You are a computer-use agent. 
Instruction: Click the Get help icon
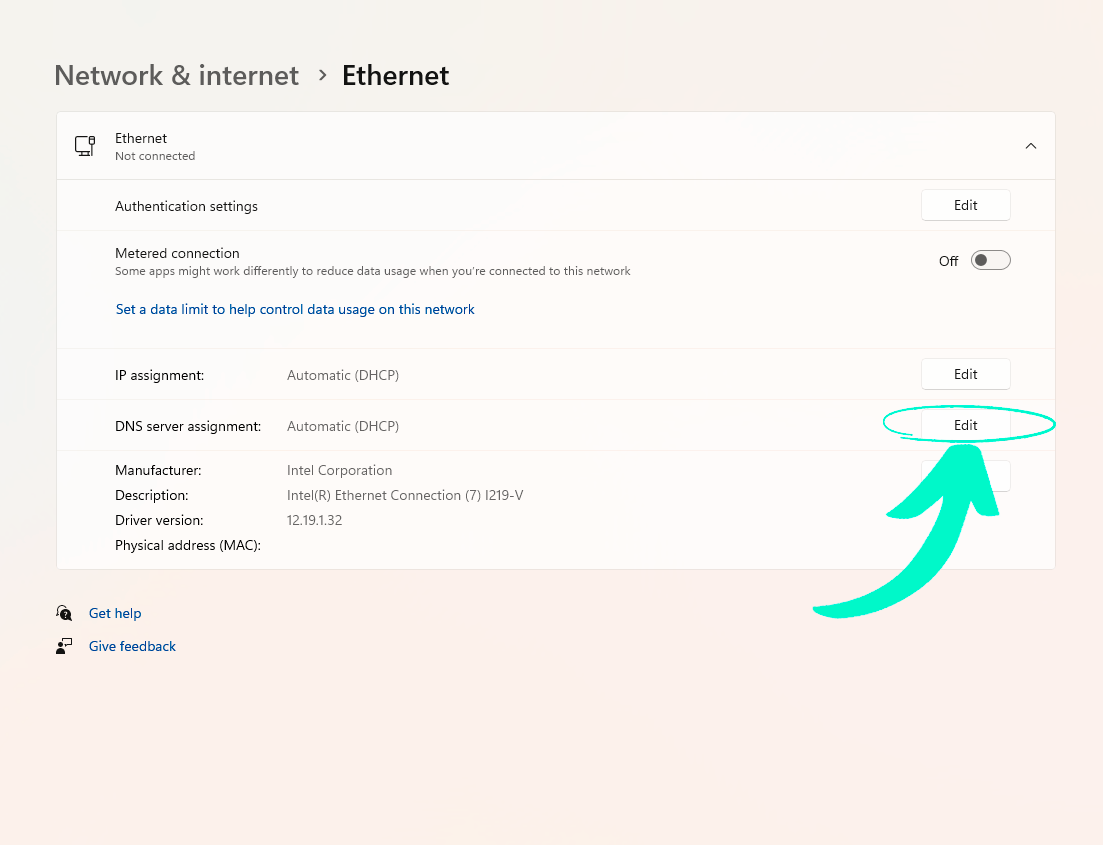[x=64, y=613]
